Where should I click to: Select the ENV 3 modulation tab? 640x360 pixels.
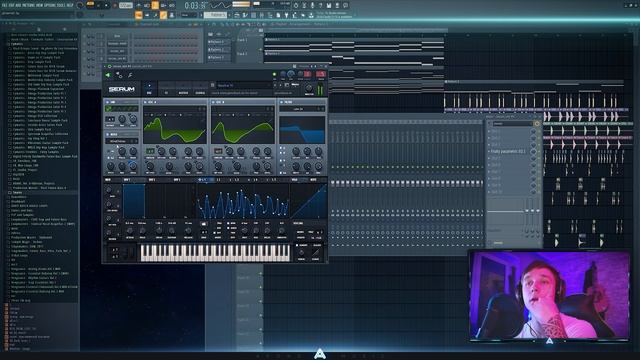point(177,180)
